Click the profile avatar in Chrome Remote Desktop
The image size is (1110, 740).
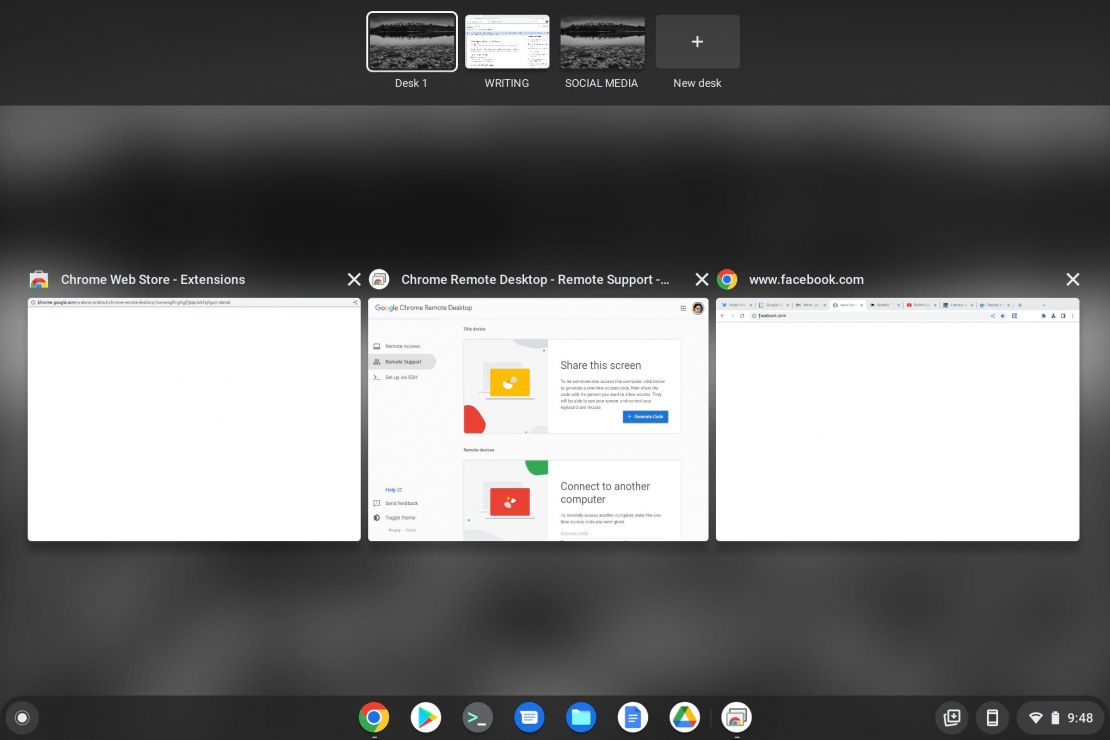click(698, 308)
